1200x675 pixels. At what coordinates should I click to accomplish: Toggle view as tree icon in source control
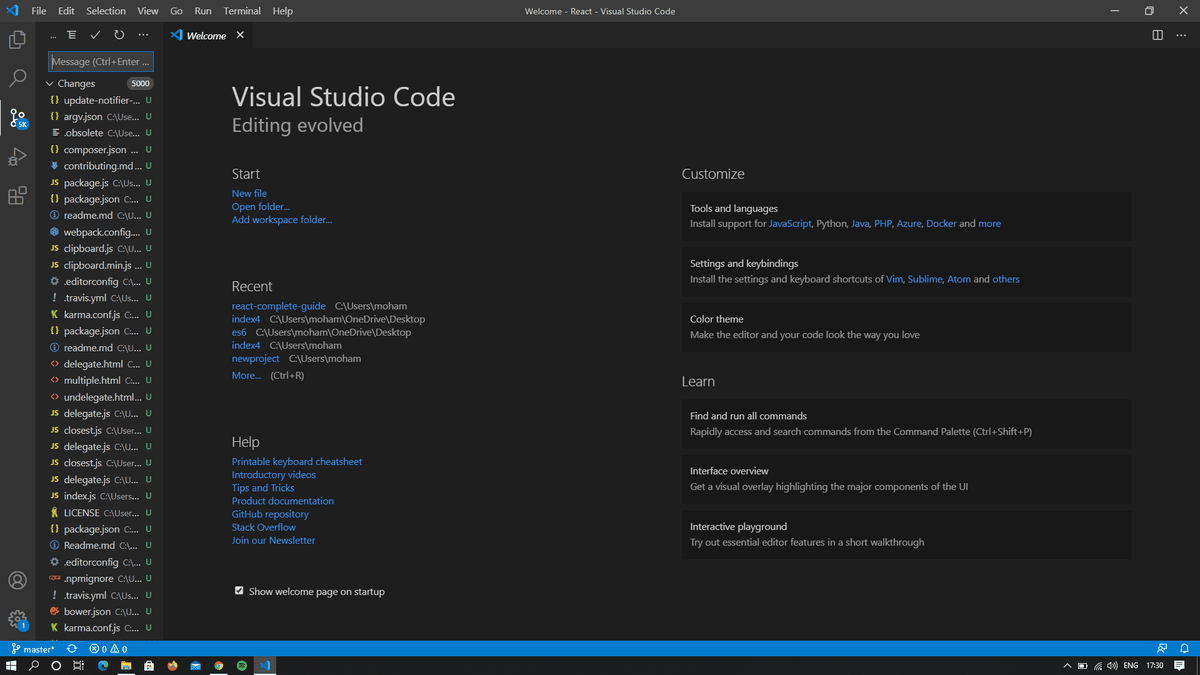click(71, 35)
